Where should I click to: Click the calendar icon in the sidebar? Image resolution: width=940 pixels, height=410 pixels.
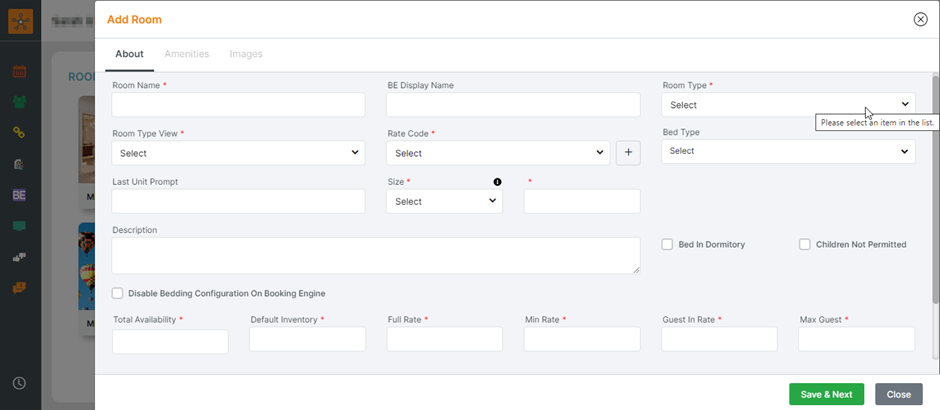click(x=19, y=71)
